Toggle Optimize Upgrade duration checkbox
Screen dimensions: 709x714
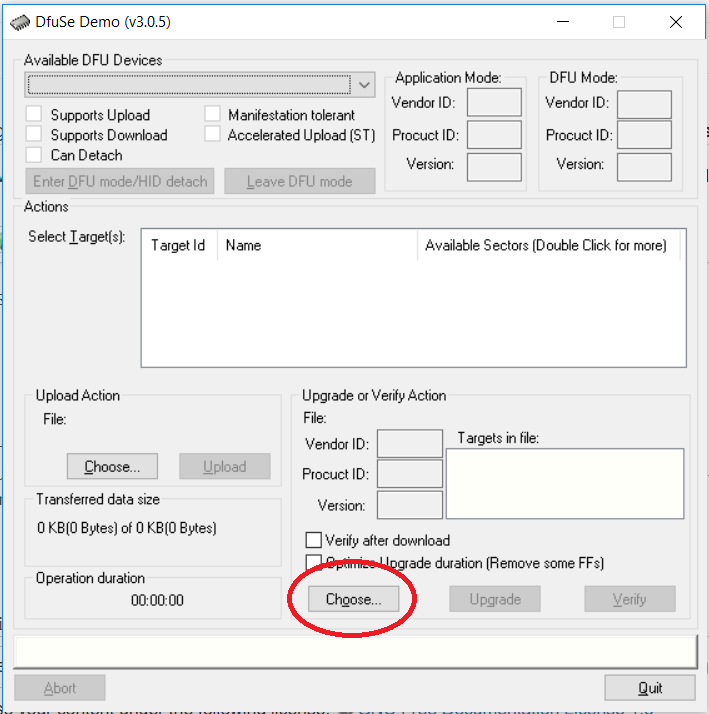[314, 563]
